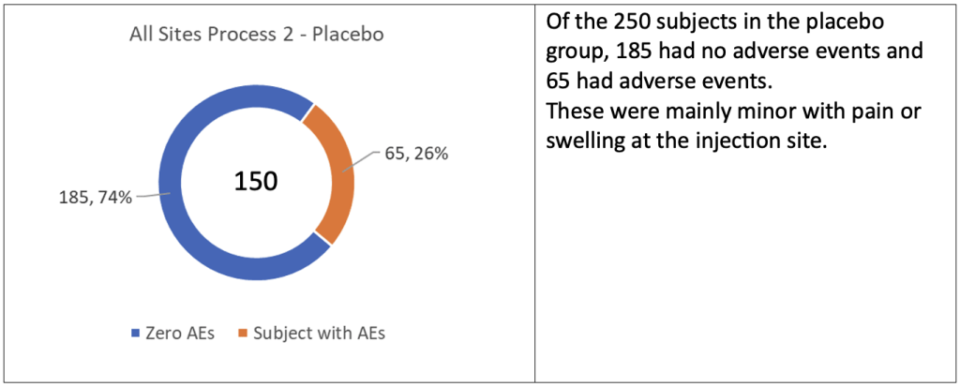Select the Subject with AEs legend text
960x387 pixels.
click(320, 334)
